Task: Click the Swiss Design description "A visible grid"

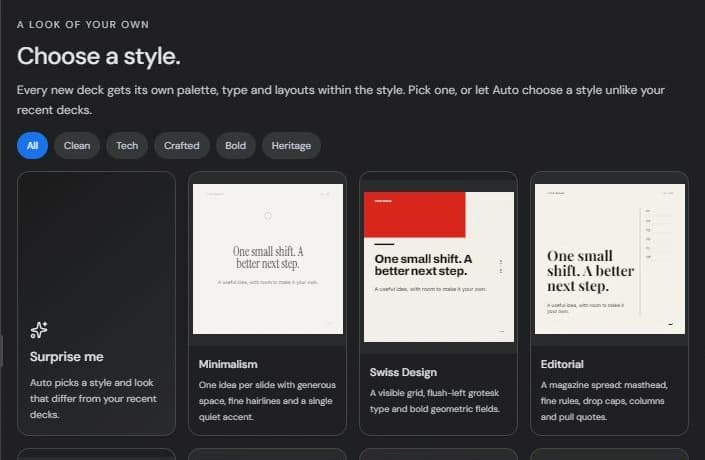Action: [x=435, y=401]
